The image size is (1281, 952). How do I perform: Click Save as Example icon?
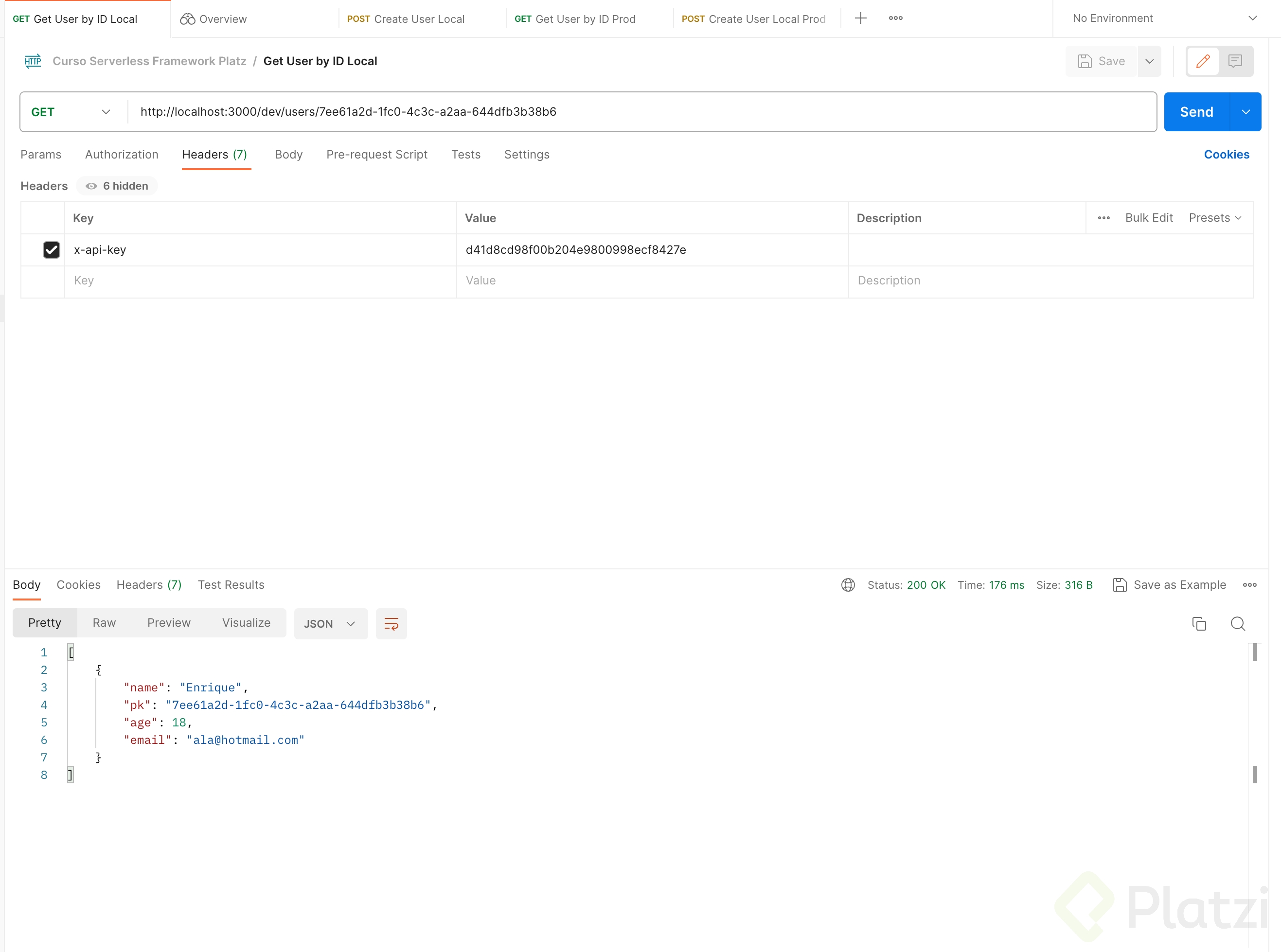tap(1120, 584)
